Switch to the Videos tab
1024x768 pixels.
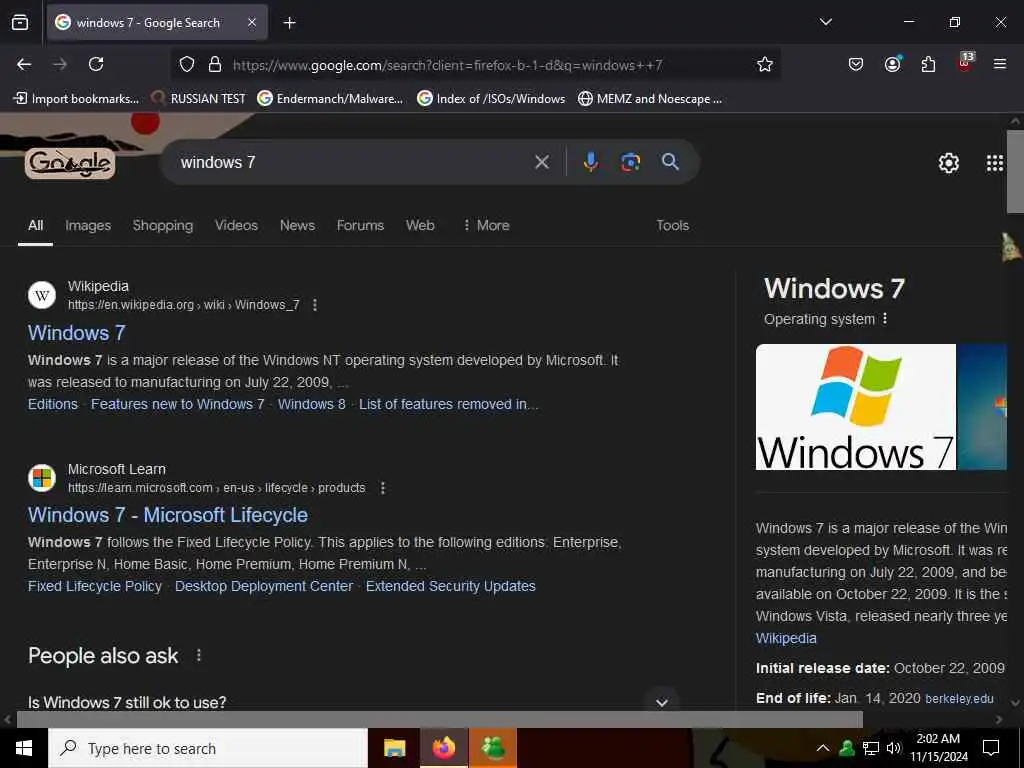click(x=236, y=225)
